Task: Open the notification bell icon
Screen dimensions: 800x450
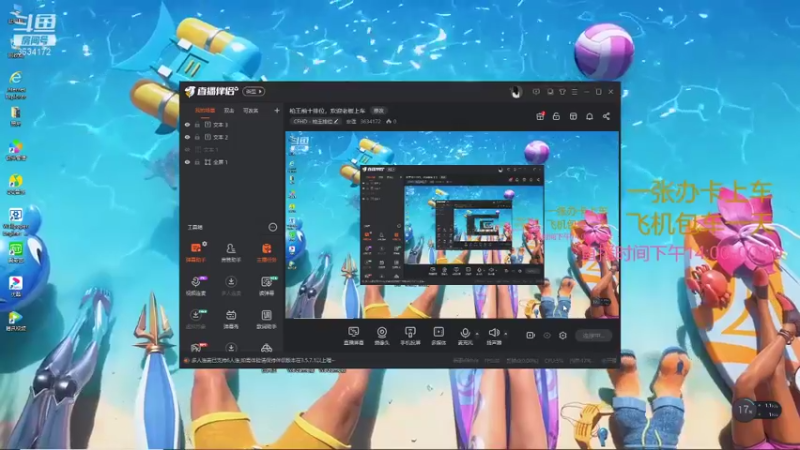Action: pos(589,116)
